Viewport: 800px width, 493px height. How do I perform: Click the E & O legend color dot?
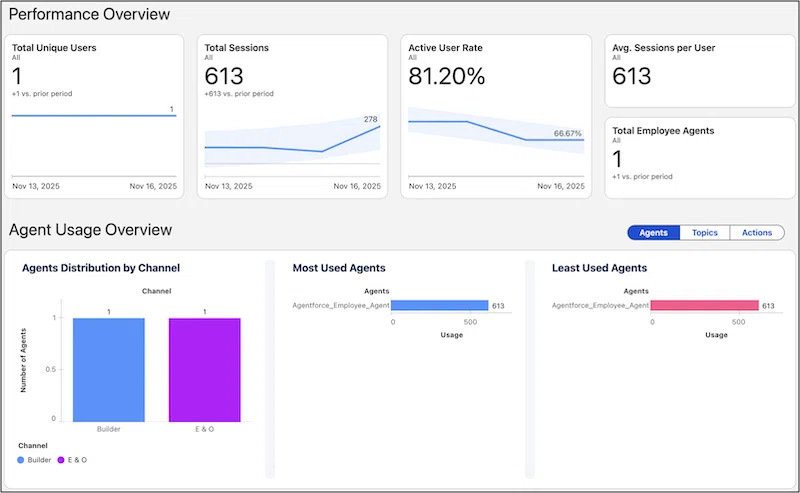[61, 460]
